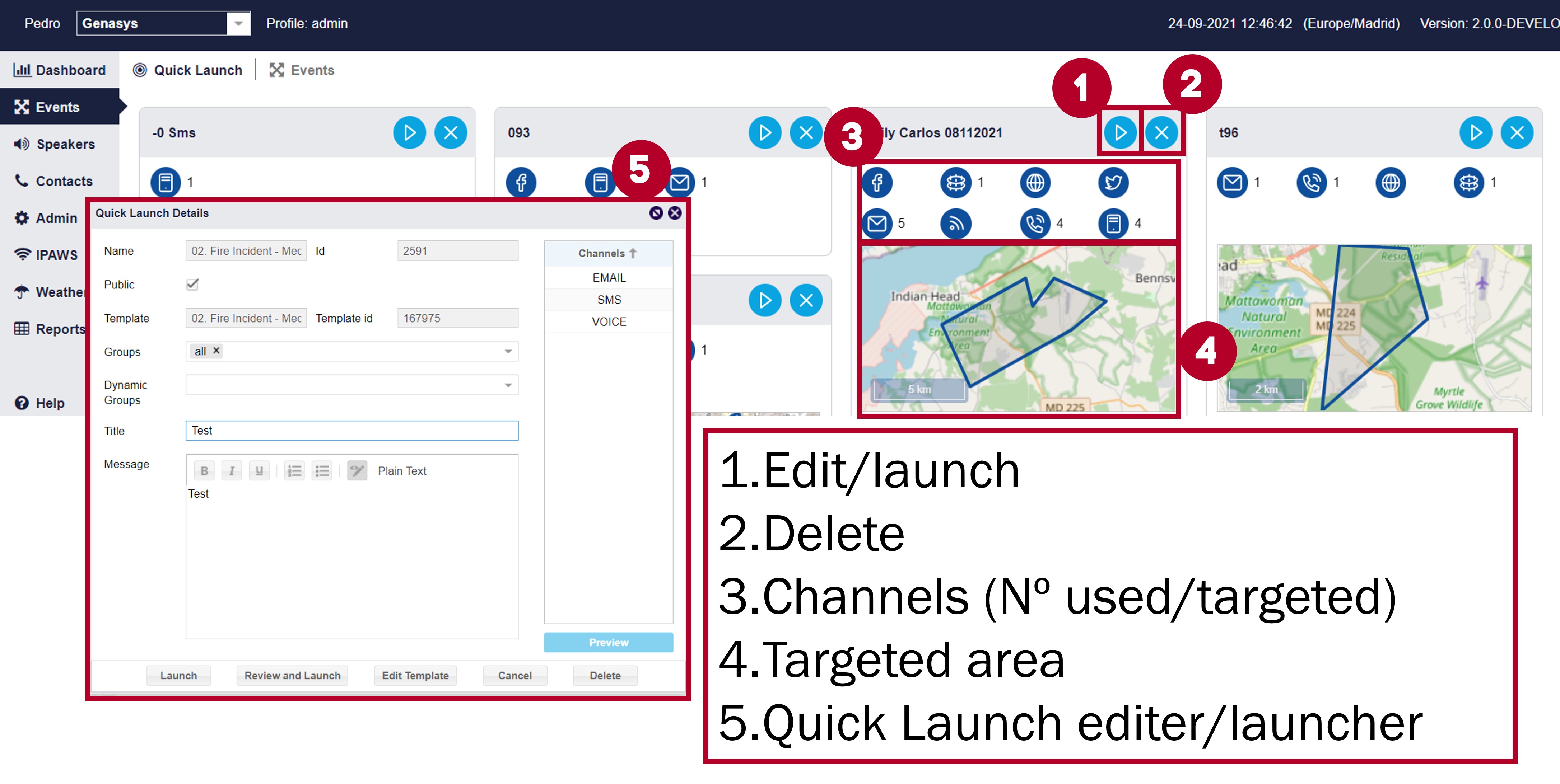The image size is (1560, 784).
Task: Click the Edit Template button
Action: [415, 675]
